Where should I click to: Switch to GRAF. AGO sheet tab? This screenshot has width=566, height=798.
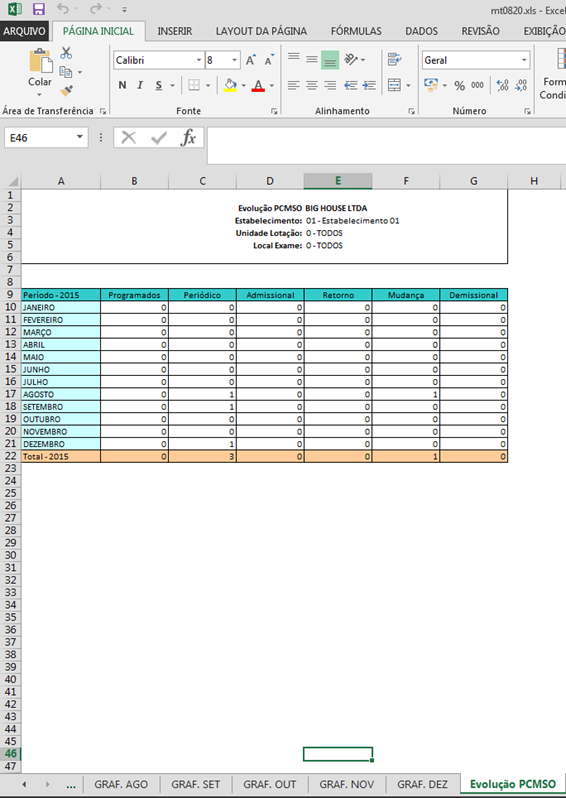click(x=121, y=784)
